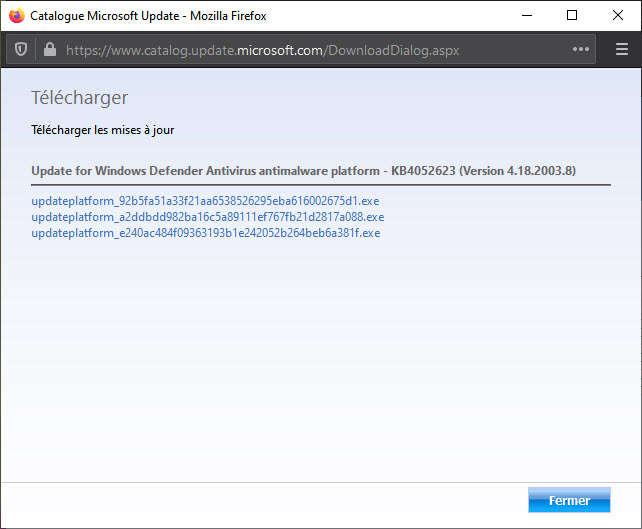Image resolution: width=642 pixels, height=529 pixels.
Task: Close the Catalogue Microsoft Update window
Action: click(618, 16)
